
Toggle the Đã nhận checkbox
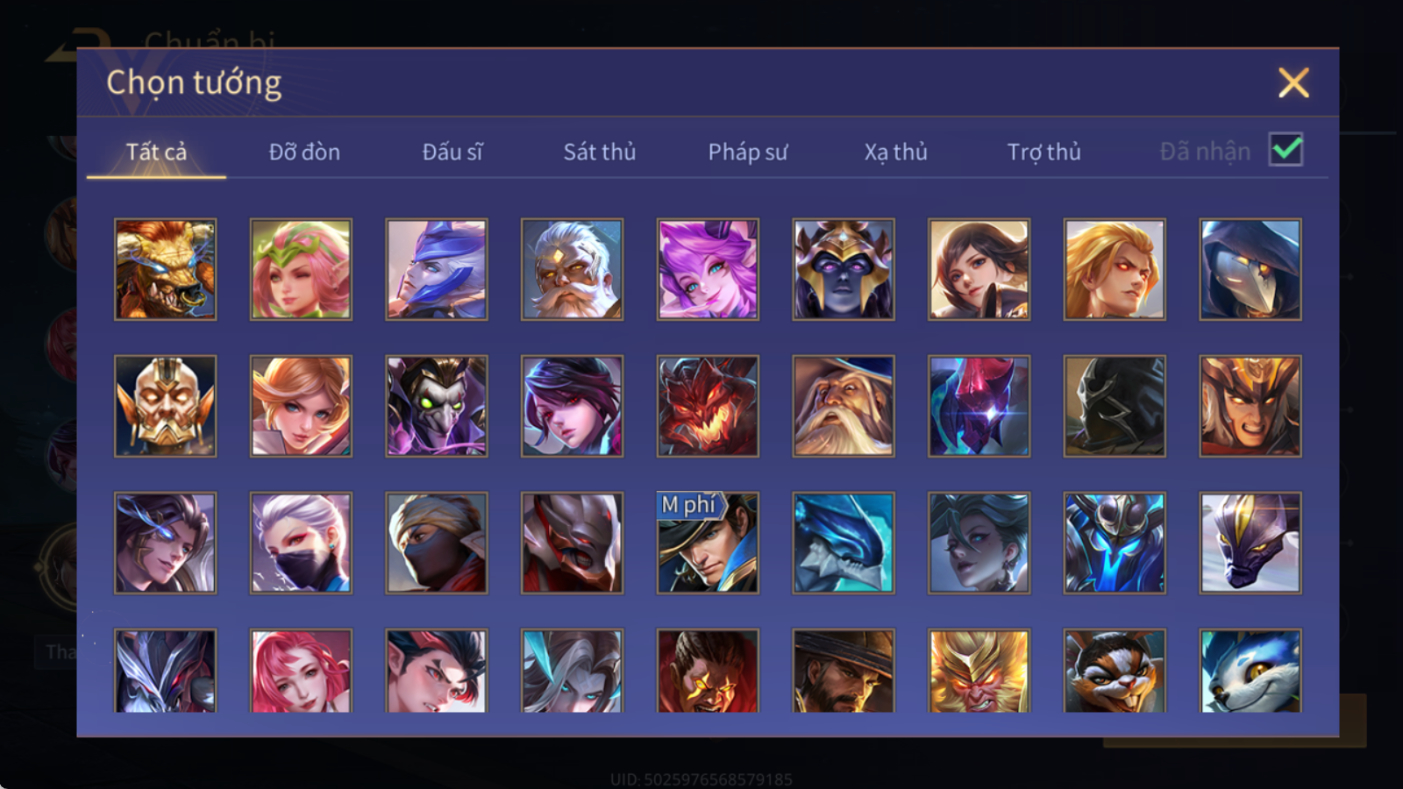point(1286,150)
